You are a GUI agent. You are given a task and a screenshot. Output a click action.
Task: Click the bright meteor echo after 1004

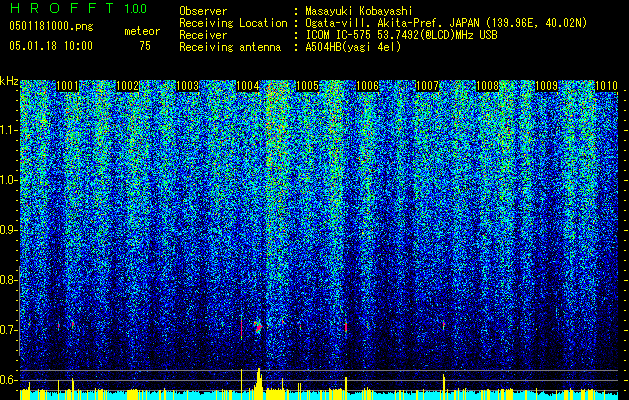point(258,327)
